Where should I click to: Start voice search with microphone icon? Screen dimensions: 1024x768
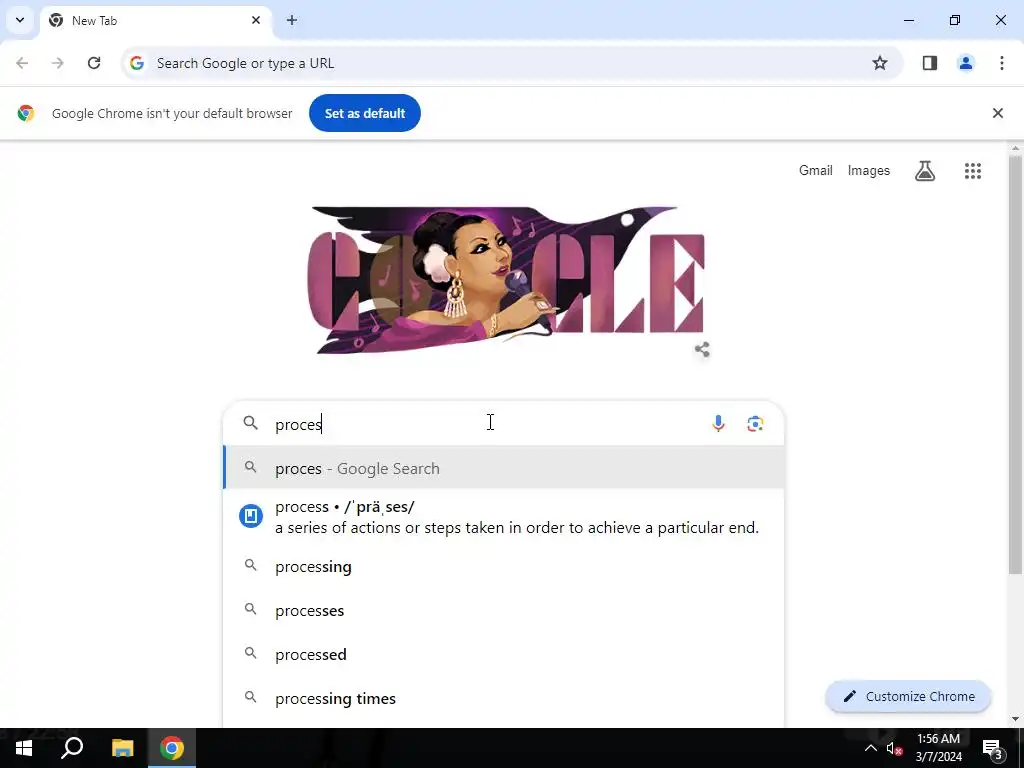[x=718, y=424]
